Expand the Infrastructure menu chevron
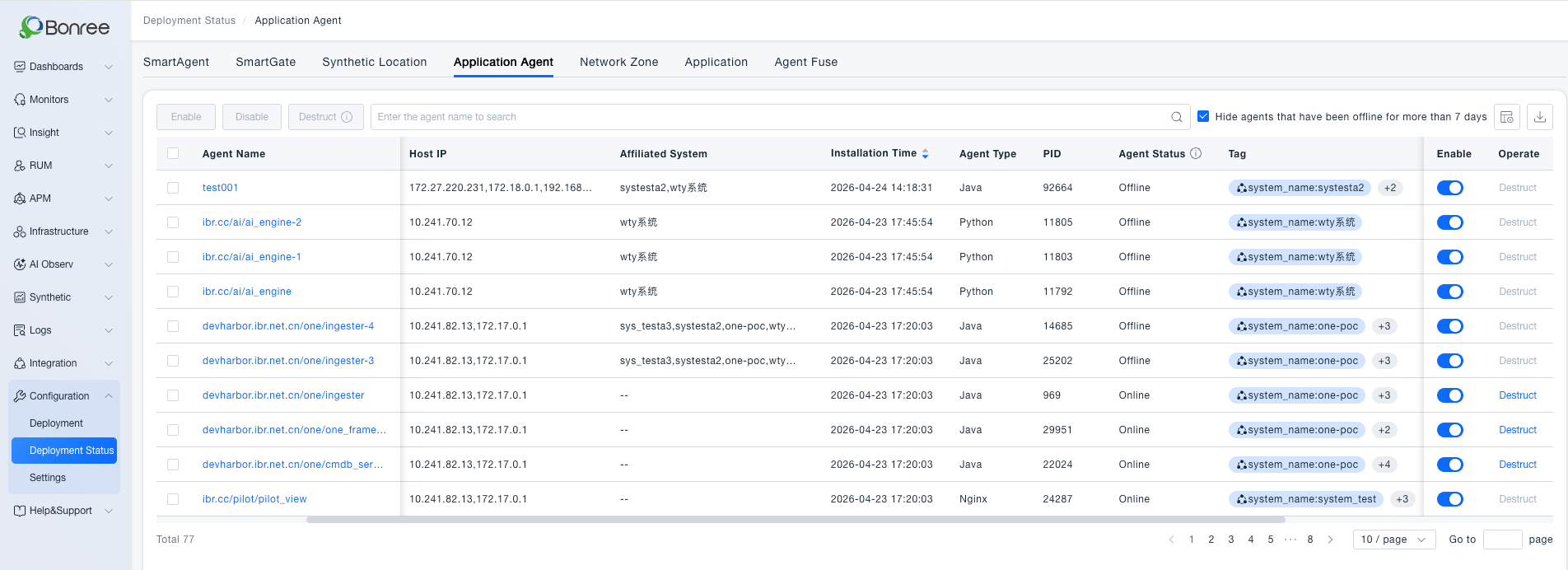This screenshot has width=1568, height=570. (109, 231)
